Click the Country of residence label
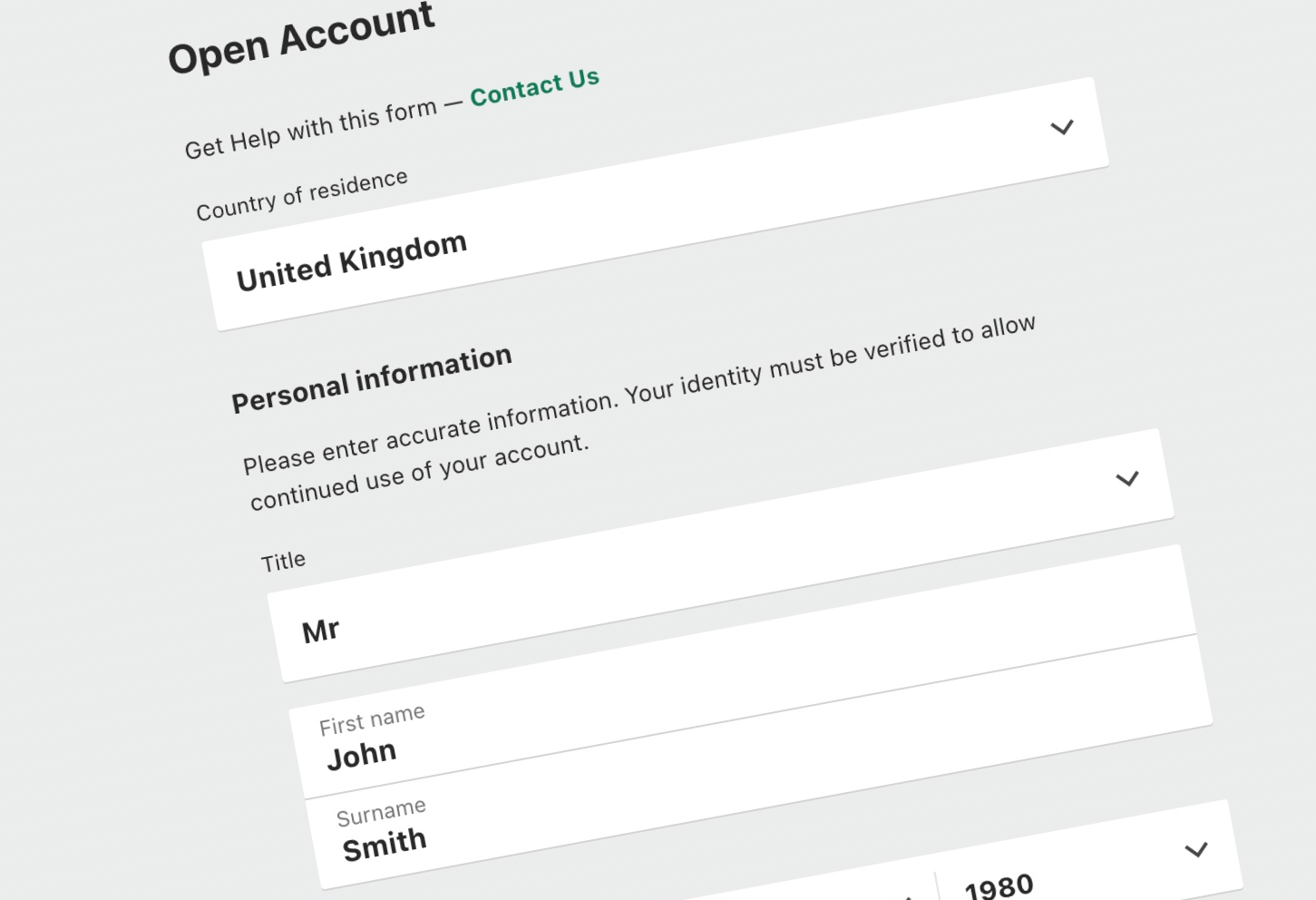 point(302,195)
